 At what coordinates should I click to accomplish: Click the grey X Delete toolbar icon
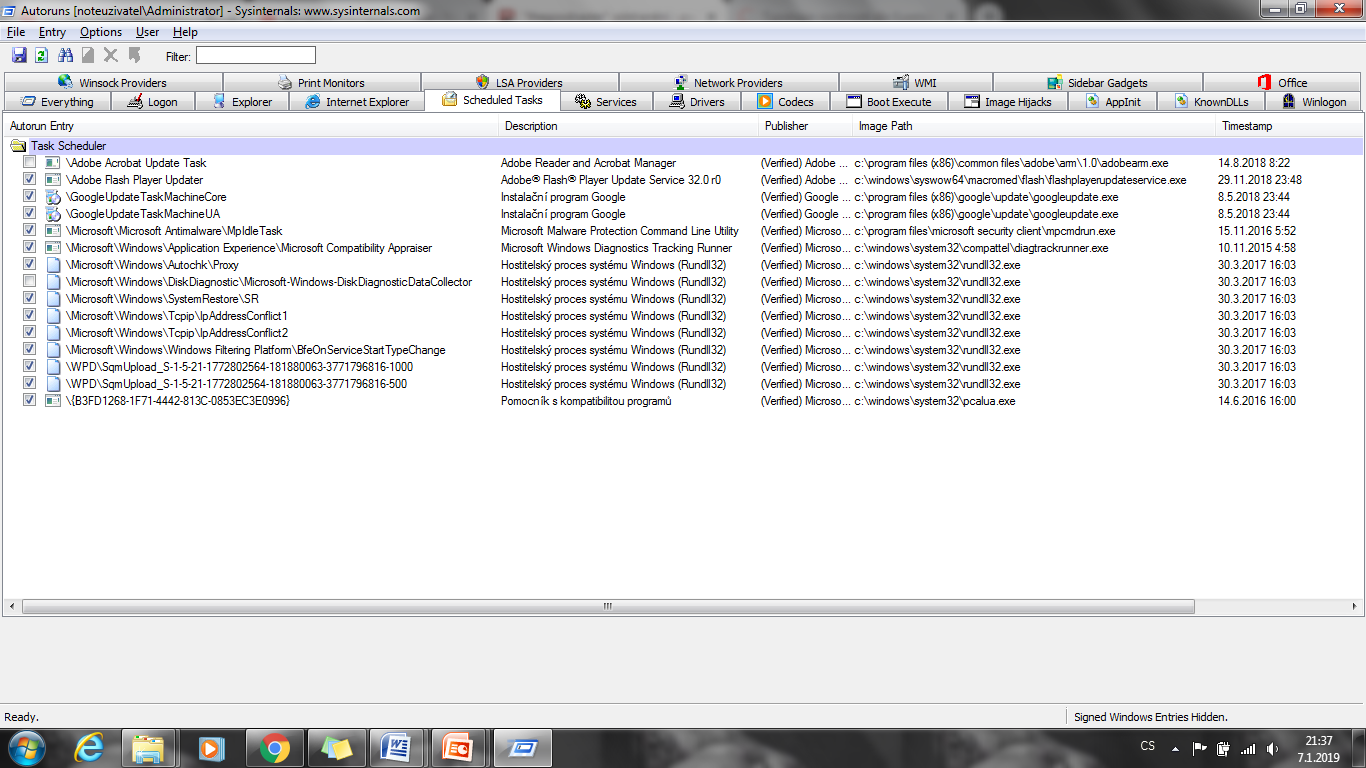(x=111, y=55)
